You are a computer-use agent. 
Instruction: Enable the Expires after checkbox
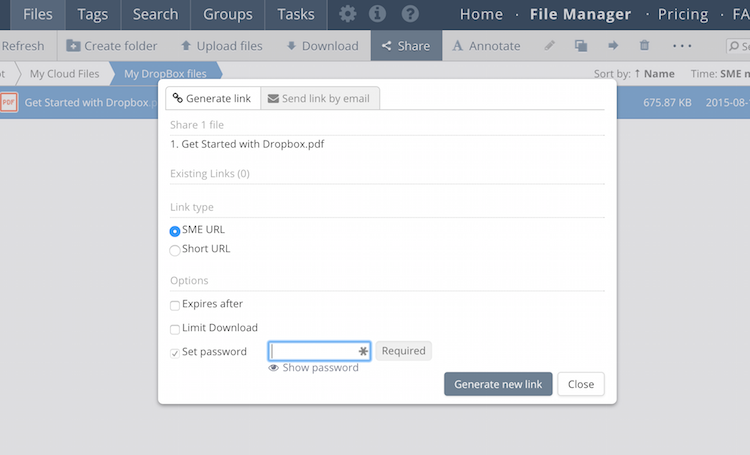click(175, 305)
